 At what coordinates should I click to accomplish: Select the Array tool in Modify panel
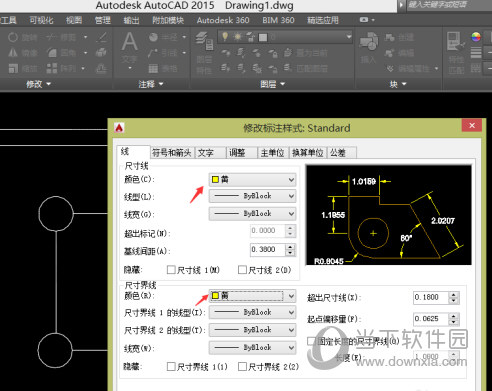click(x=52, y=68)
